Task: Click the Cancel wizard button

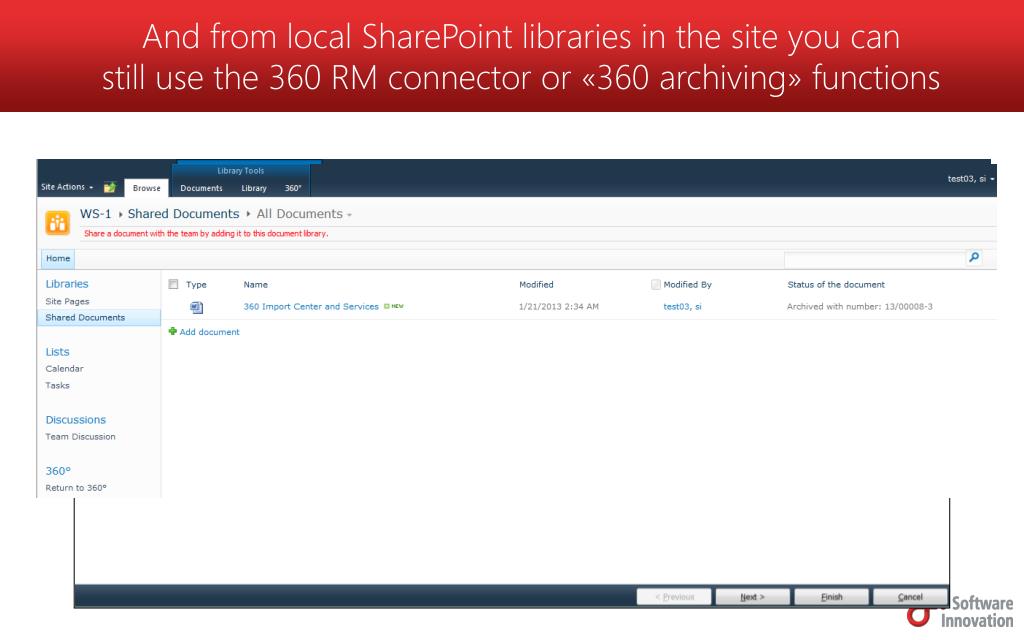Action: coord(910,597)
